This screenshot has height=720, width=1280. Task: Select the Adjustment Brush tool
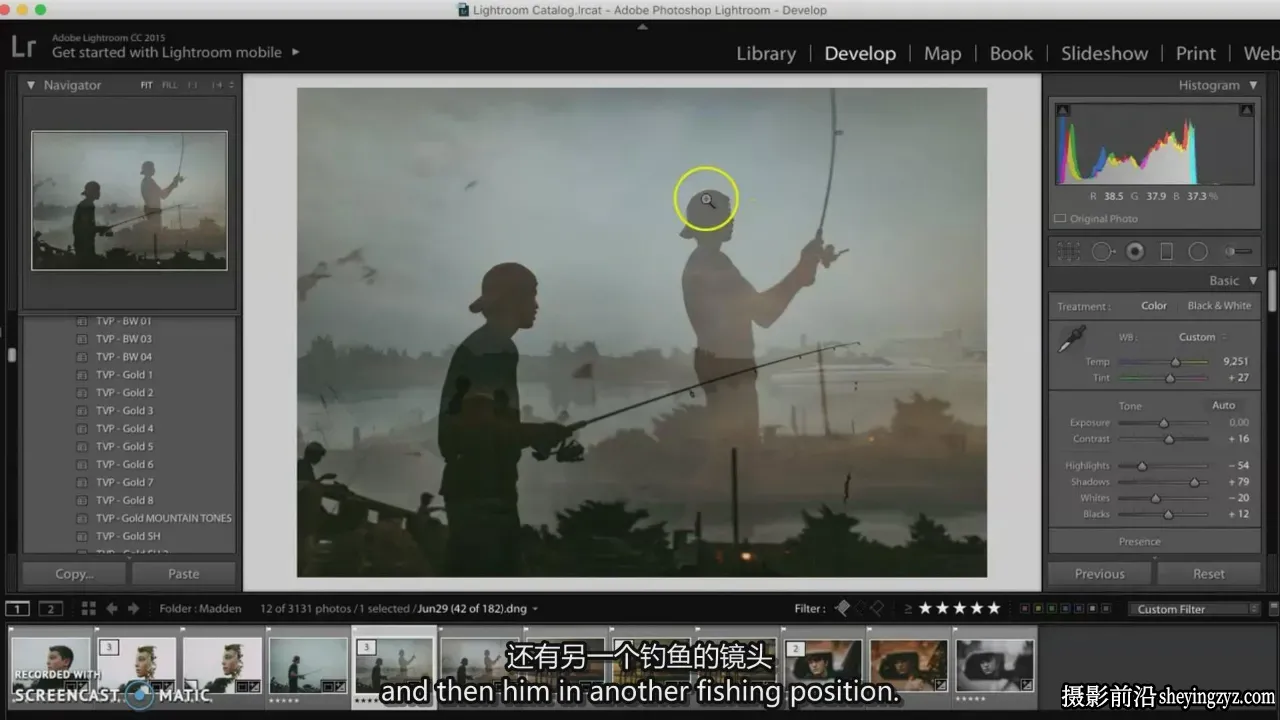pyautogui.click(x=1238, y=252)
